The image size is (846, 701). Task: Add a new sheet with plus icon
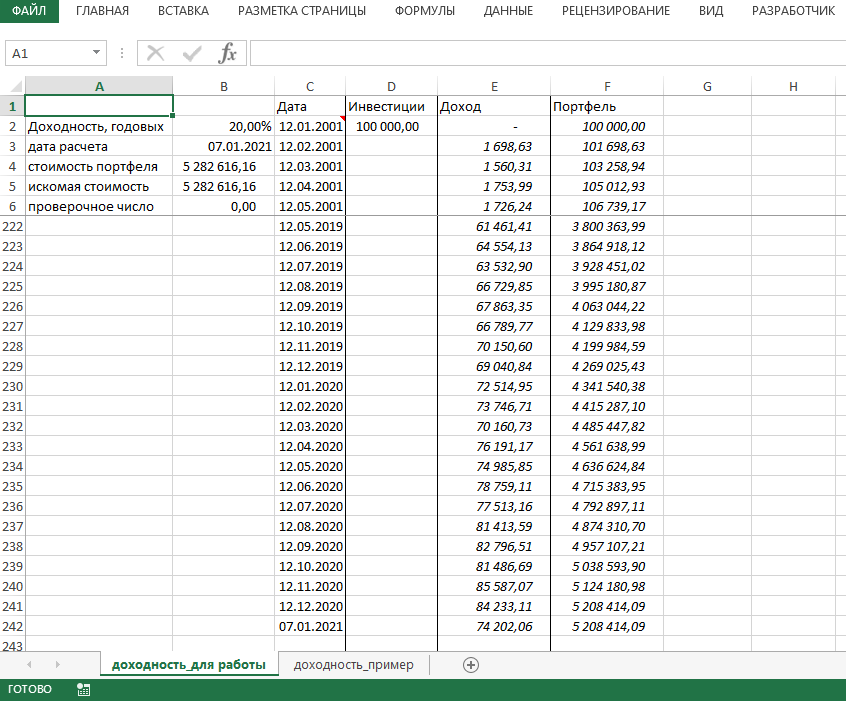(470, 665)
